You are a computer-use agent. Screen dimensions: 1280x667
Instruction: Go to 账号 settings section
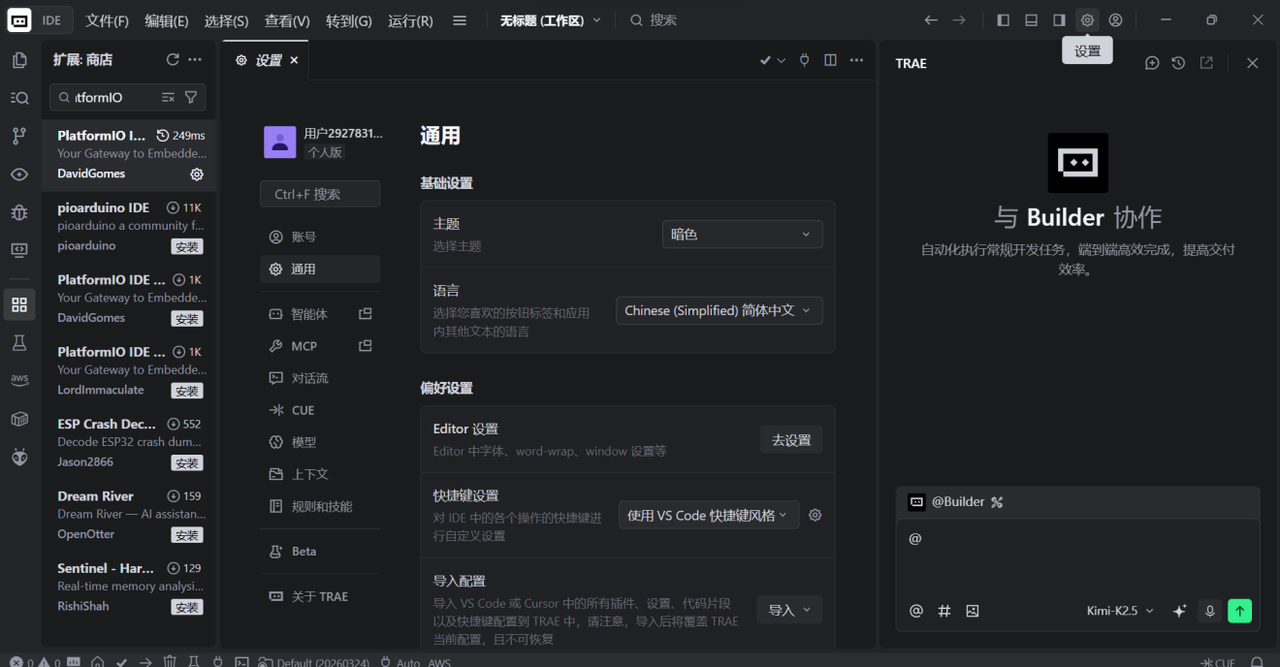pyautogui.click(x=320, y=237)
